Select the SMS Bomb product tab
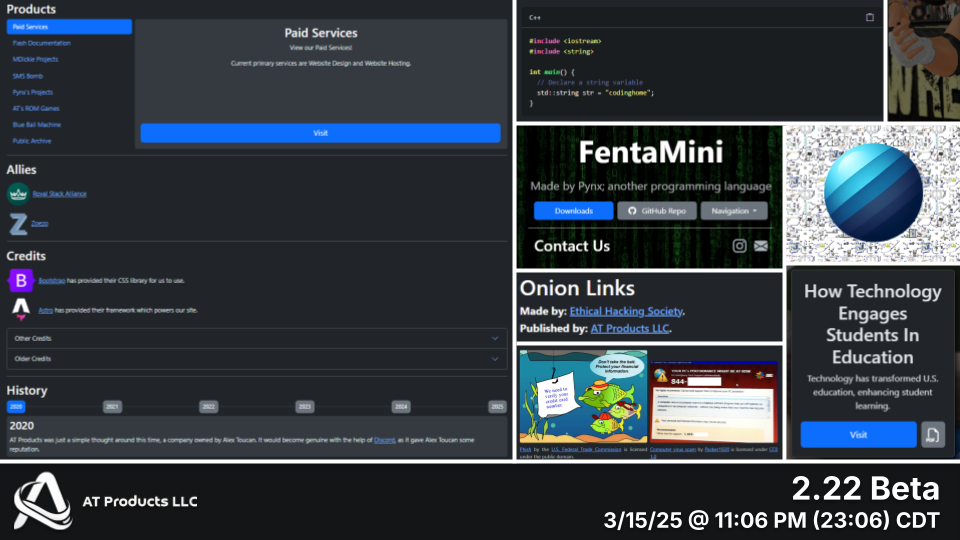Viewport: 960px width, 540px height. click(x=28, y=76)
